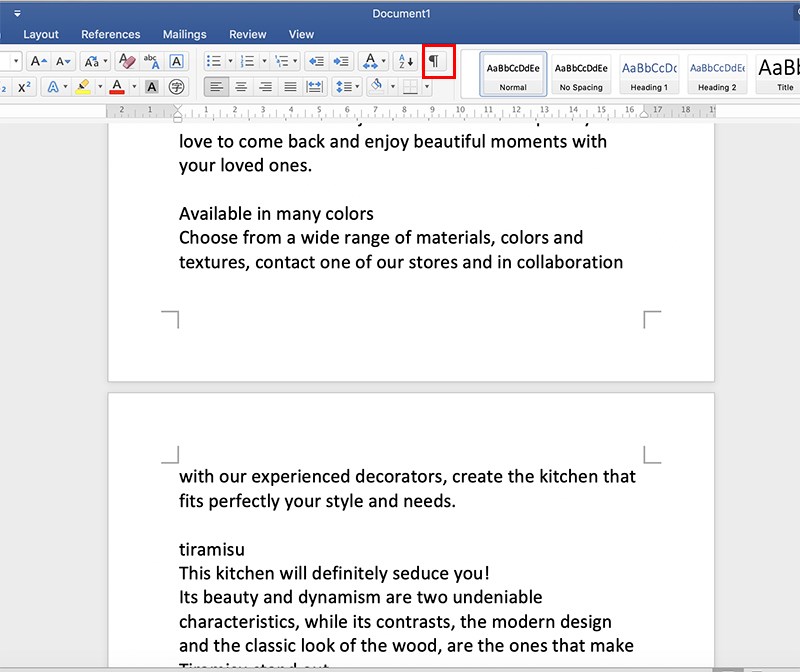This screenshot has height=672, width=800.
Task: Click the Text Effects outlined A icon
Action: point(53,87)
